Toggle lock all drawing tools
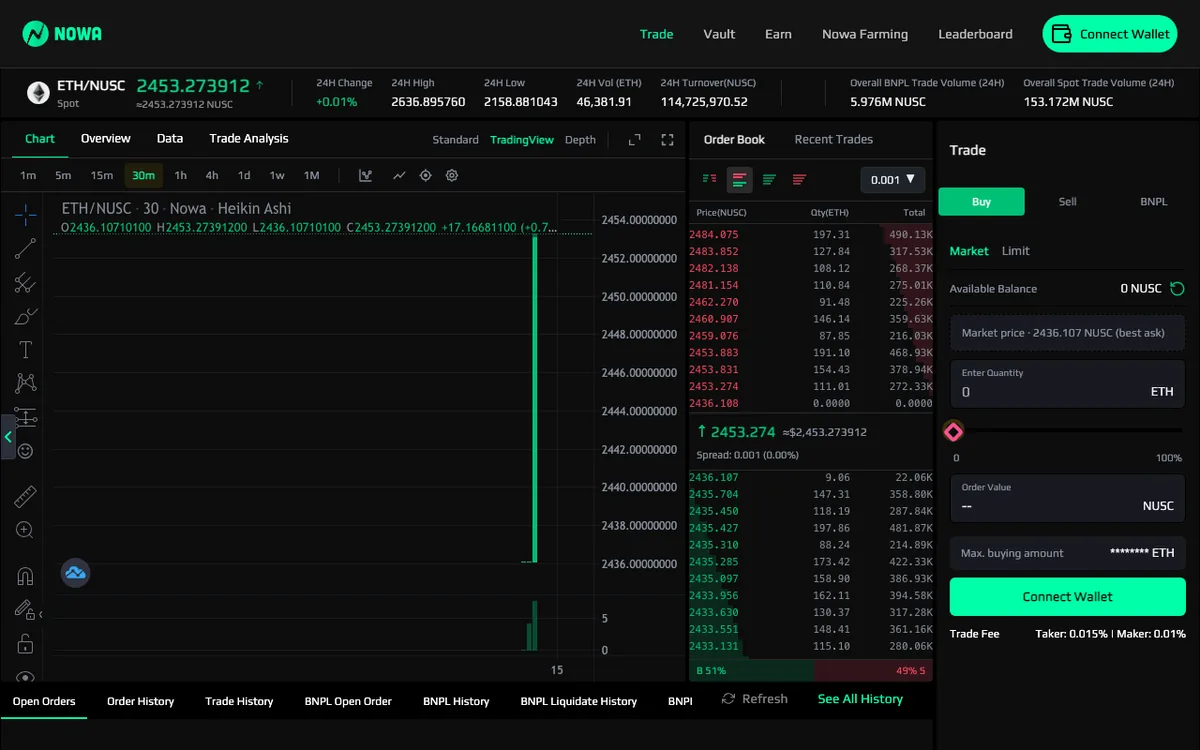Image resolution: width=1200 pixels, height=750 pixels. (26, 643)
